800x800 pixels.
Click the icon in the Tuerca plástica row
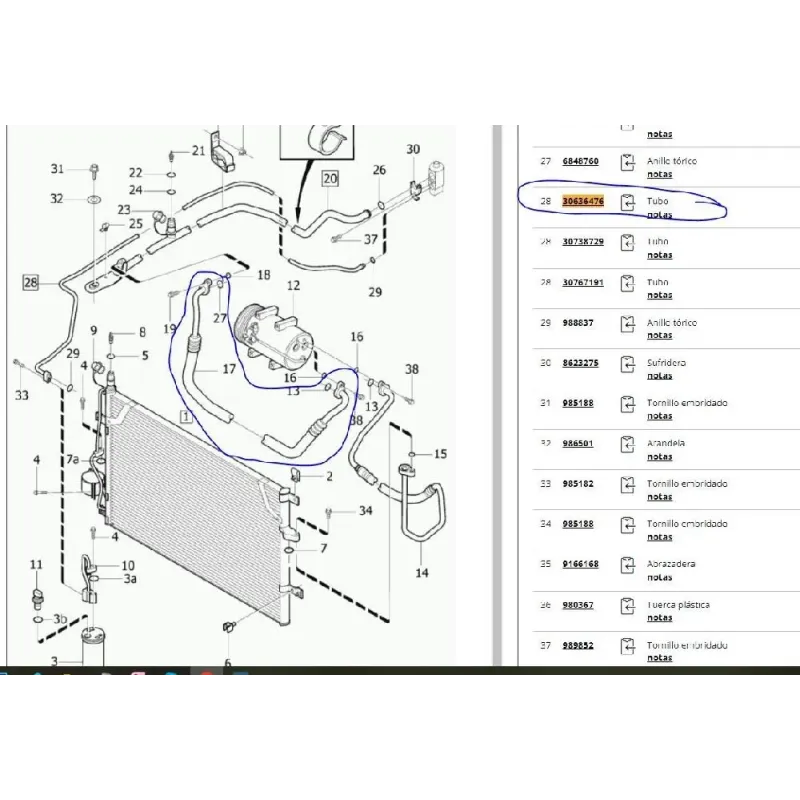click(x=628, y=605)
